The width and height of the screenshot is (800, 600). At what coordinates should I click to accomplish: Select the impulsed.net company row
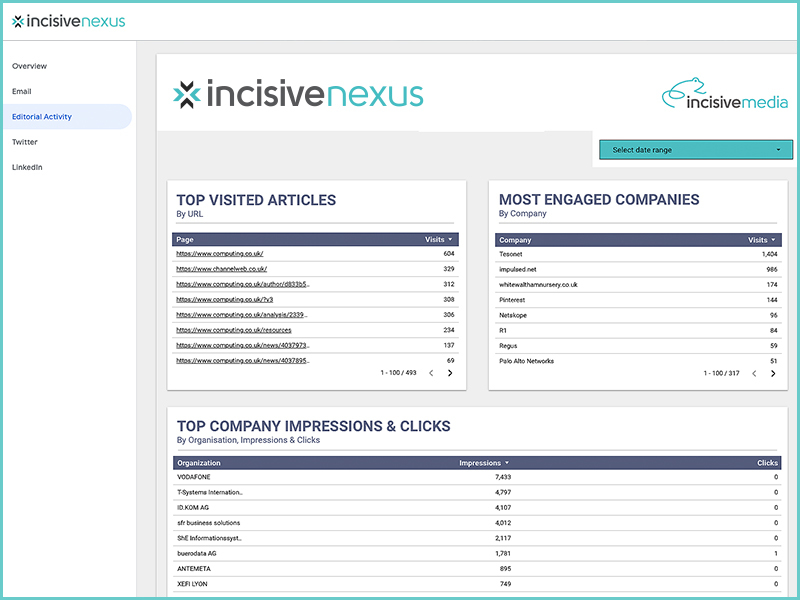[x=638, y=269]
